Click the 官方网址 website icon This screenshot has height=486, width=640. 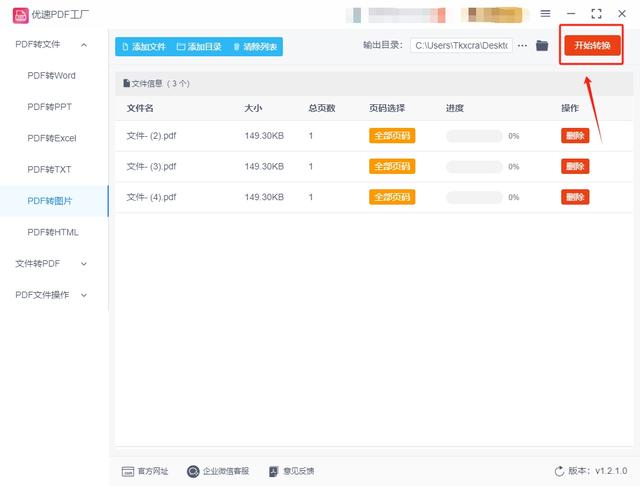128,472
